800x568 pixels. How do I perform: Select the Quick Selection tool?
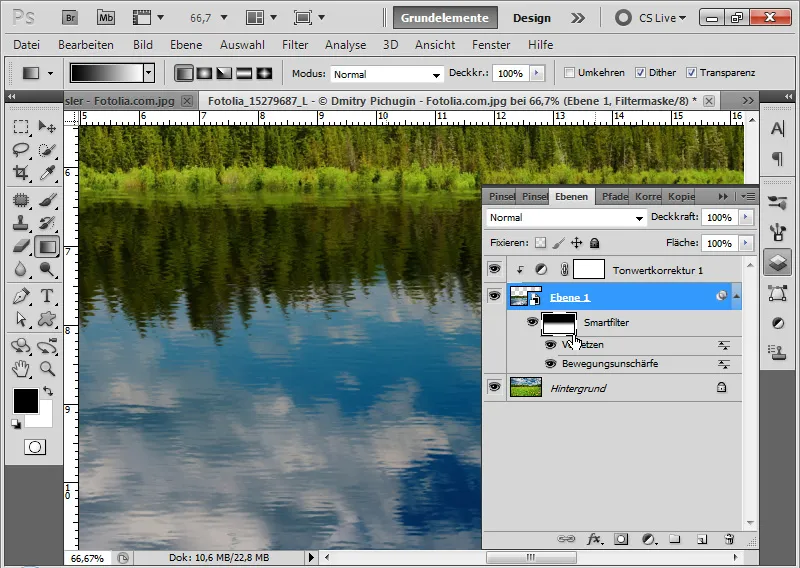tap(47, 150)
